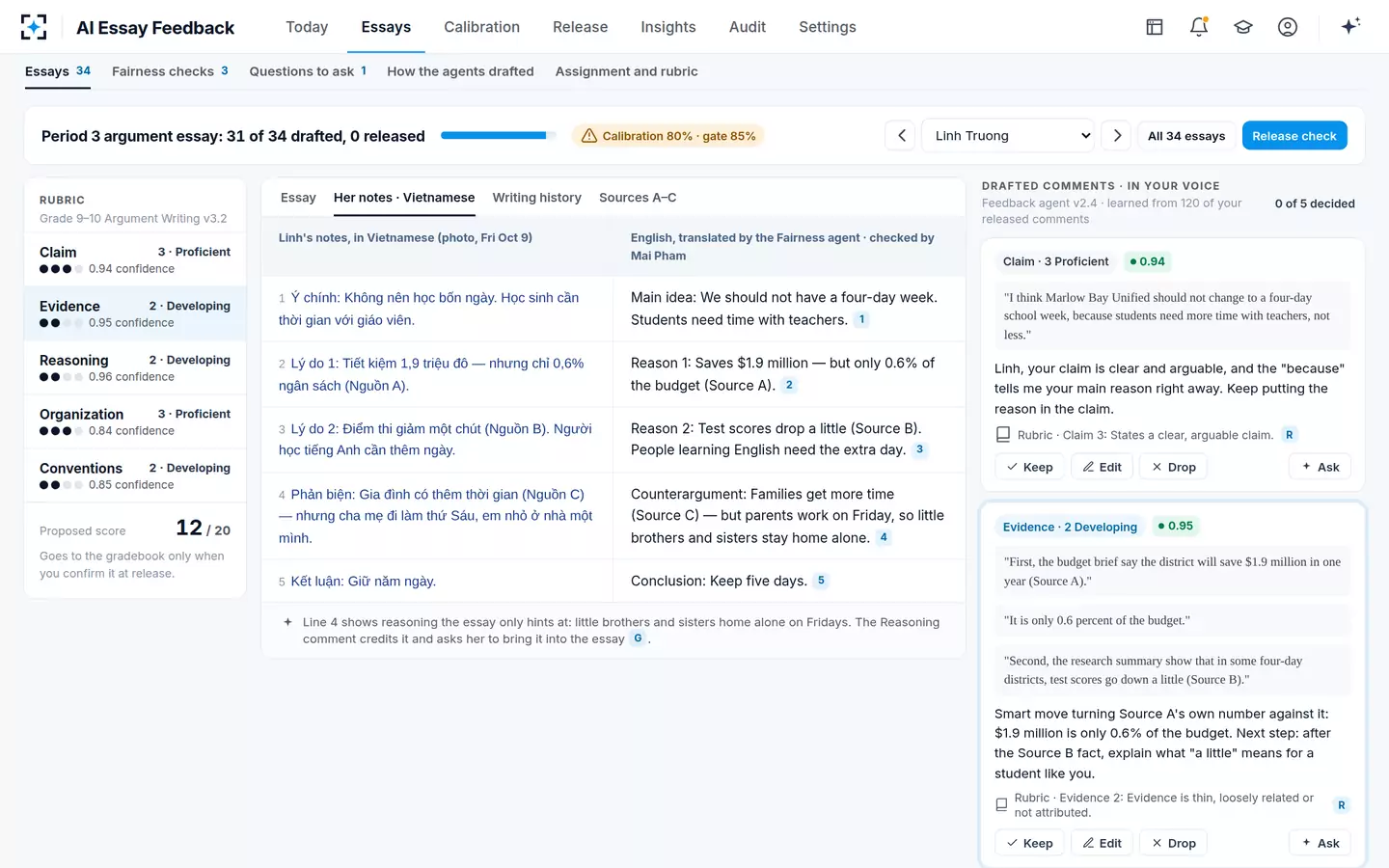Click the graduation cap icon
The width and height of the screenshot is (1389, 868).
tap(1243, 27)
